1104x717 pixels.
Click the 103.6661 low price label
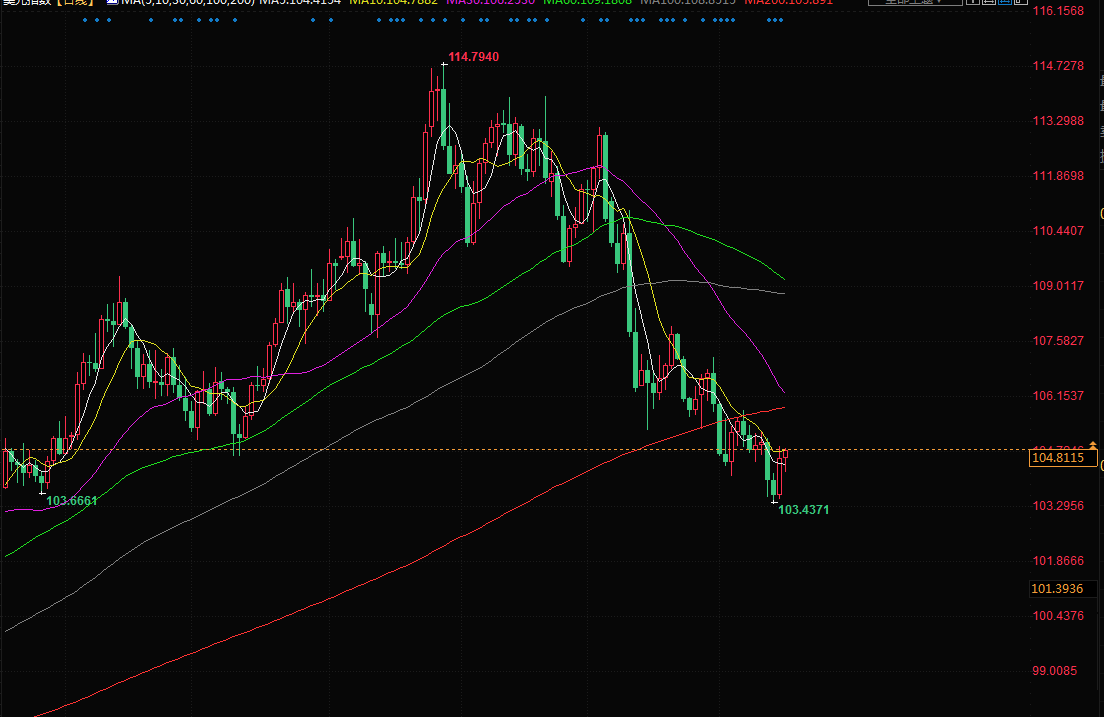pyautogui.click(x=72, y=500)
